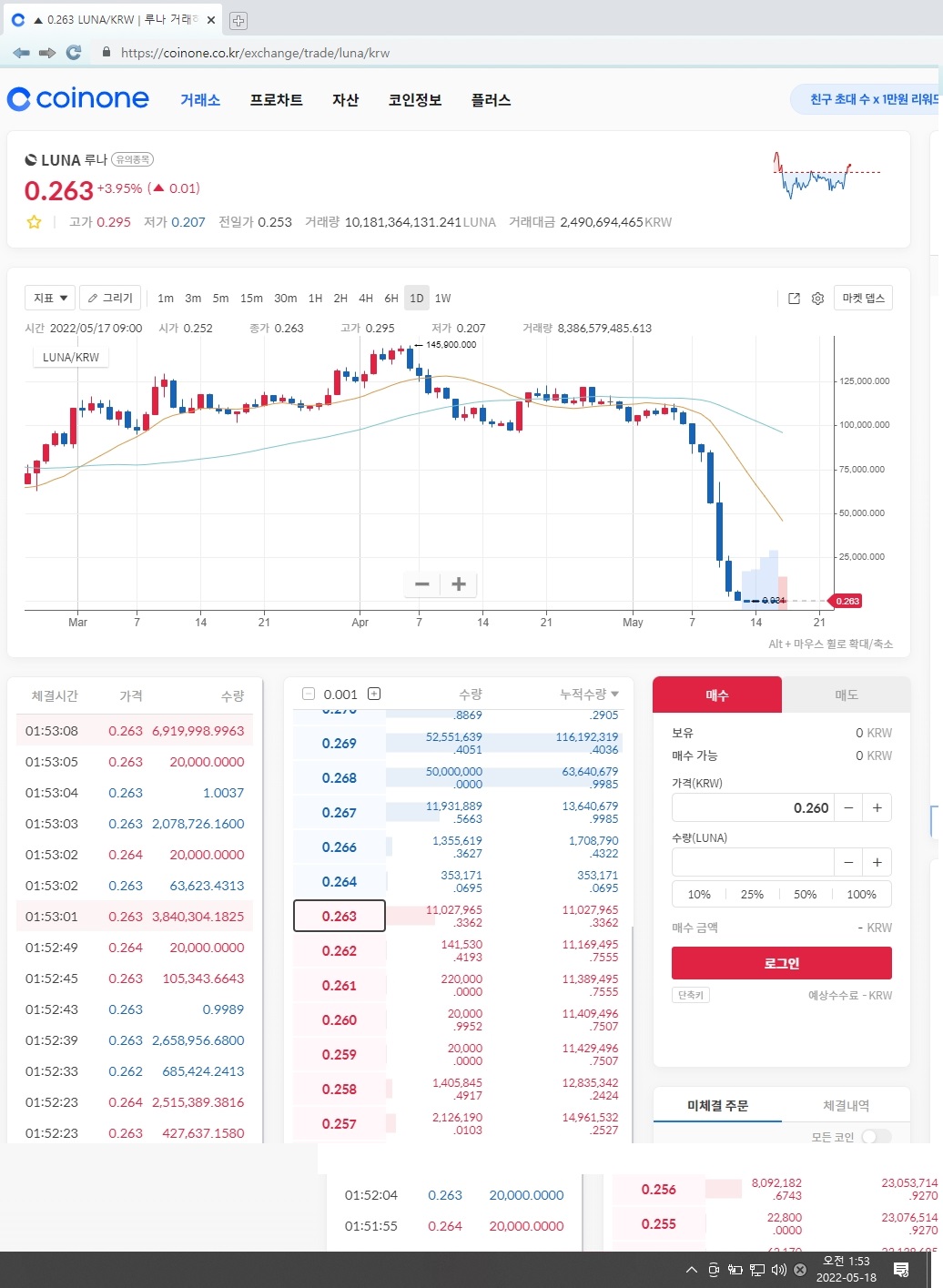Screen dimensions: 943x1288
Task: Select the 15m chart interval
Action: click(x=251, y=299)
